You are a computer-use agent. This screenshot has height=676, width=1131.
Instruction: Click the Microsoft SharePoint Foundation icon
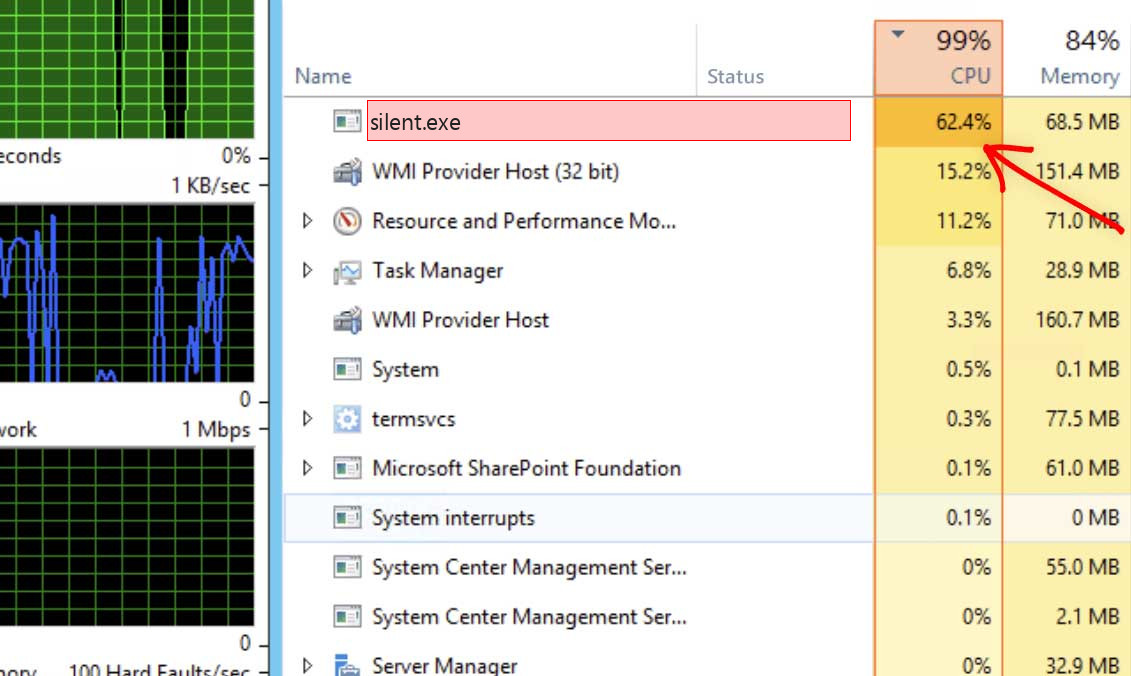(346, 468)
